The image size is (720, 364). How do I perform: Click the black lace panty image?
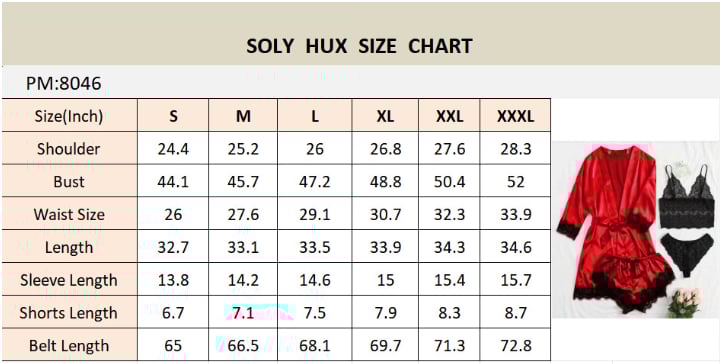(687, 252)
